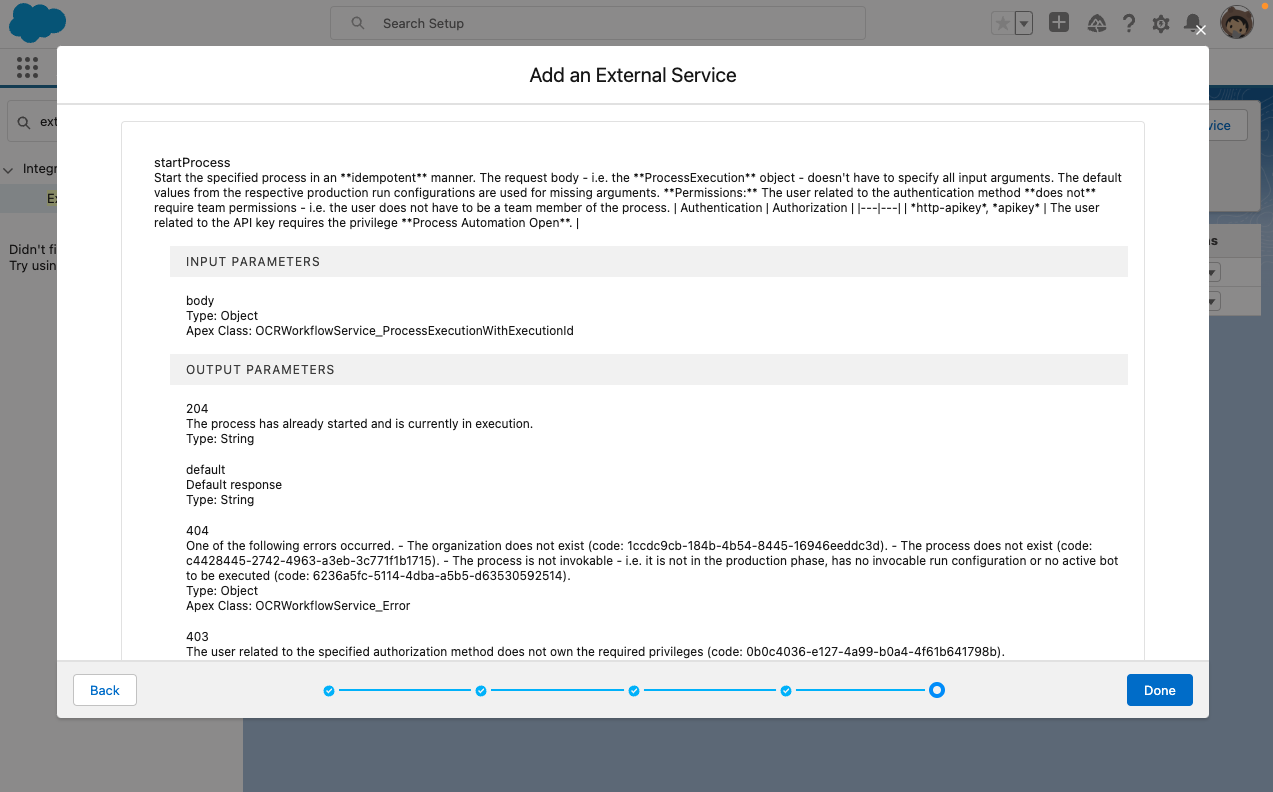The height and width of the screenshot is (792, 1273).
Task: Click the process has already started description
Action: (x=359, y=424)
